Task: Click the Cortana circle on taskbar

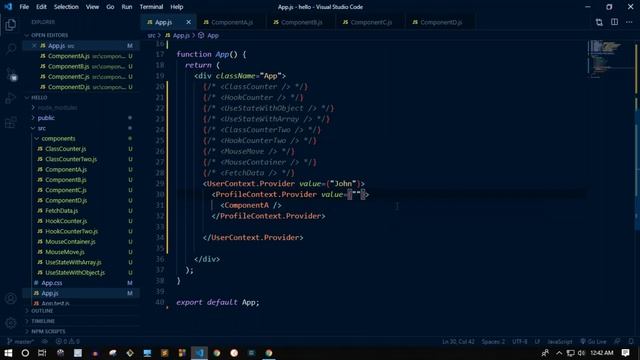Action: click(x=25, y=353)
